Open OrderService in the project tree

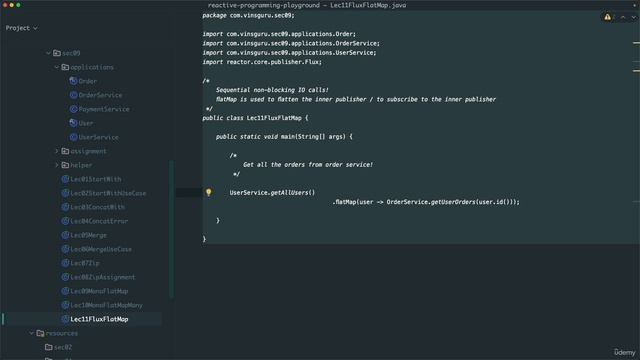point(100,95)
